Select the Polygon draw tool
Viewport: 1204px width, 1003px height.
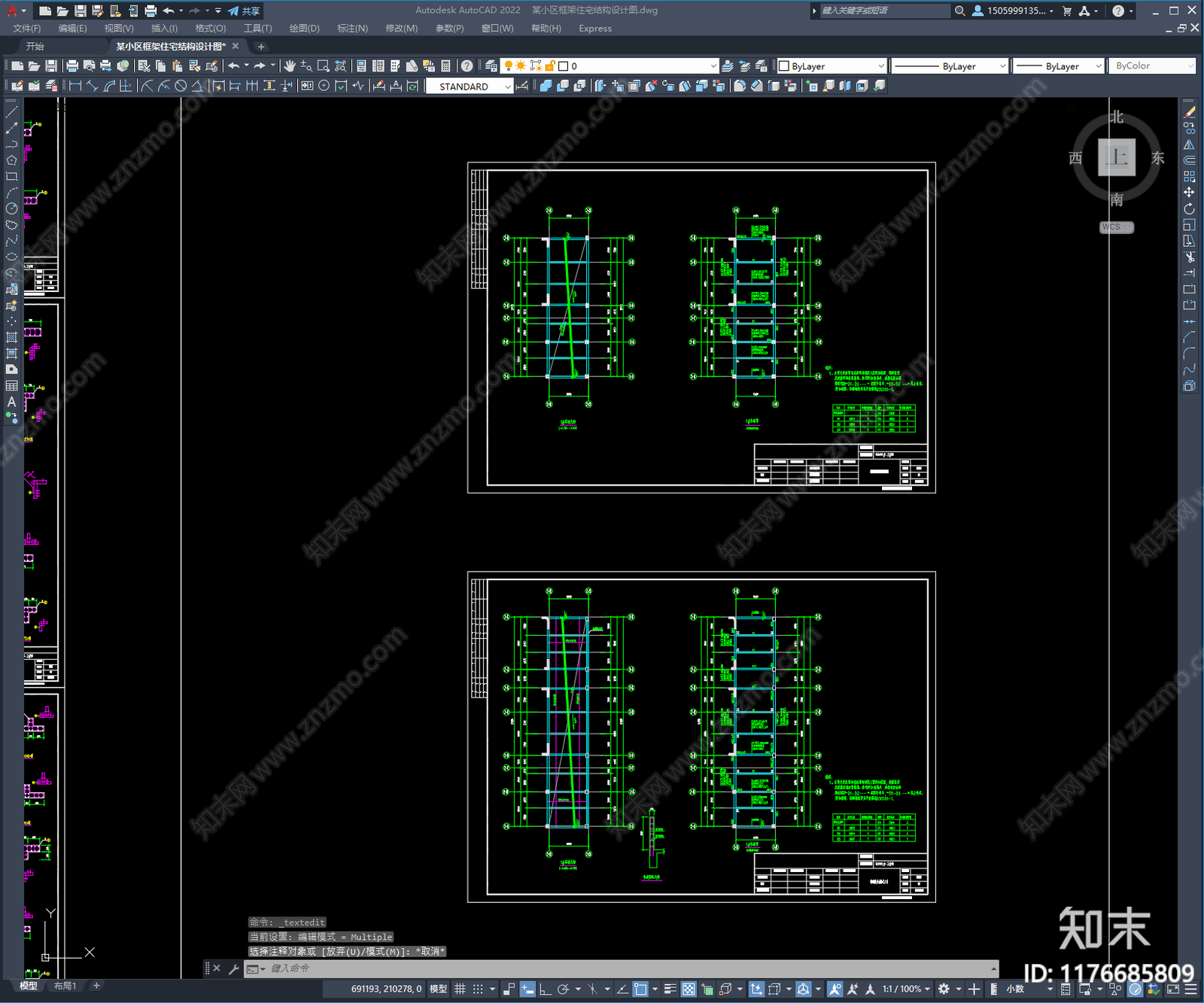point(11,160)
